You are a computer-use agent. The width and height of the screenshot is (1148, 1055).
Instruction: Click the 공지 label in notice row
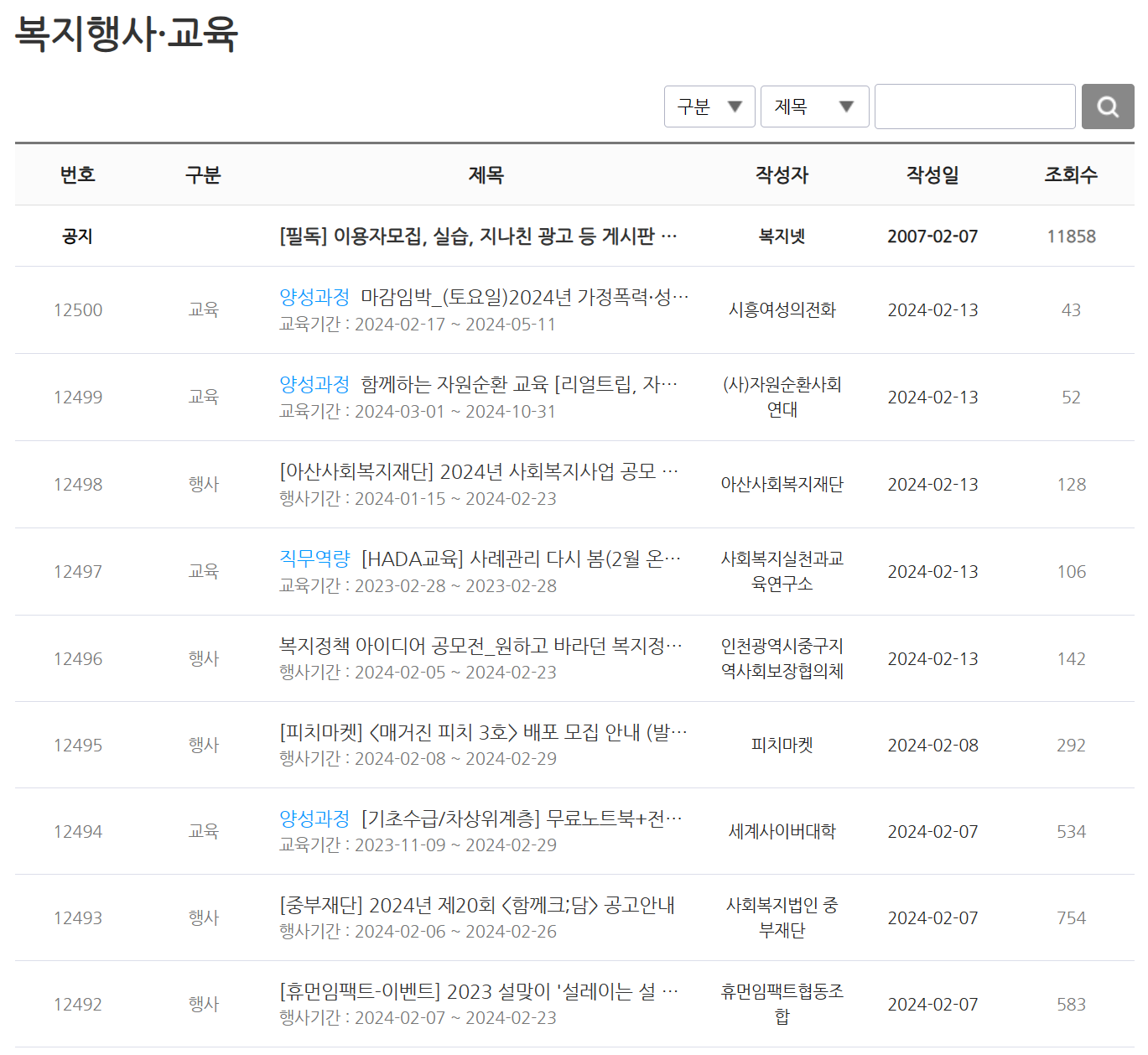pos(78,236)
